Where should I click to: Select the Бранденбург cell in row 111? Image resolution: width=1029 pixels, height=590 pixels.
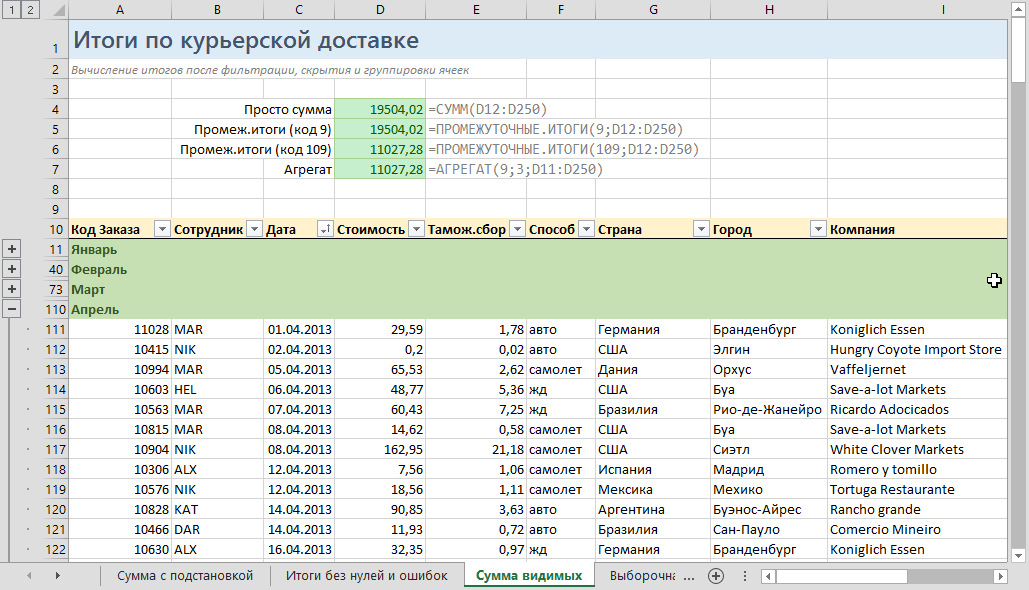click(x=769, y=329)
